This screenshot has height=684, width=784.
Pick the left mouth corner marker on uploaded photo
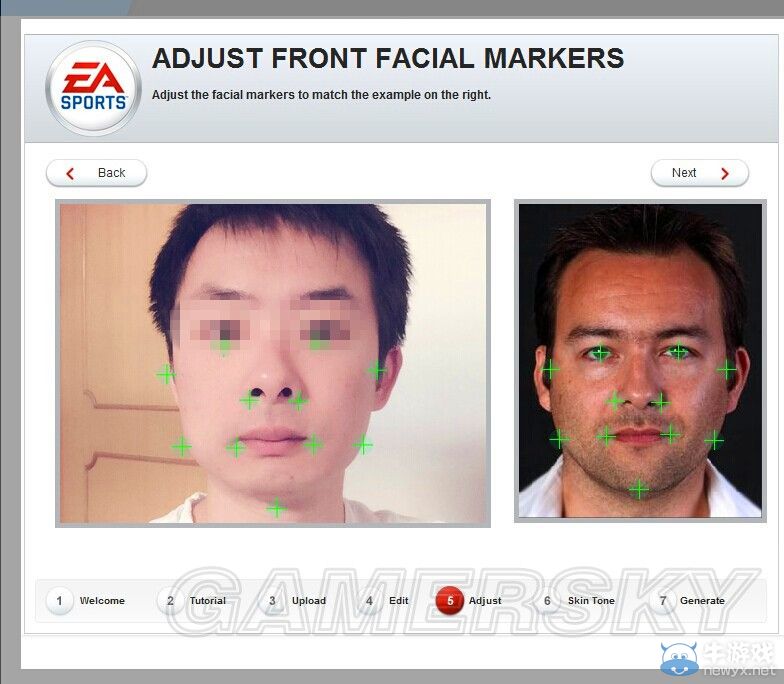pyautogui.click(x=236, y=447)
